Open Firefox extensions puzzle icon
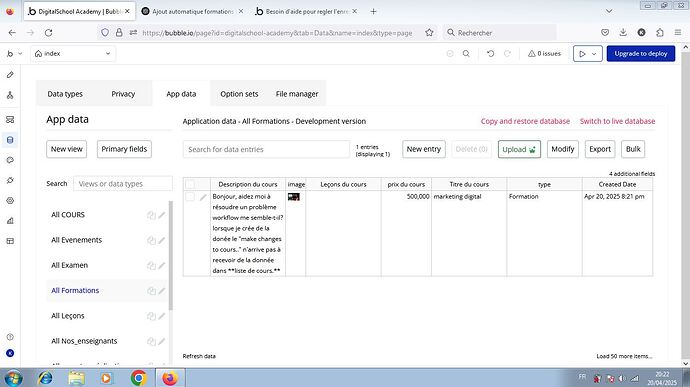This screenshot has width=690, height=387. (660, 33)
